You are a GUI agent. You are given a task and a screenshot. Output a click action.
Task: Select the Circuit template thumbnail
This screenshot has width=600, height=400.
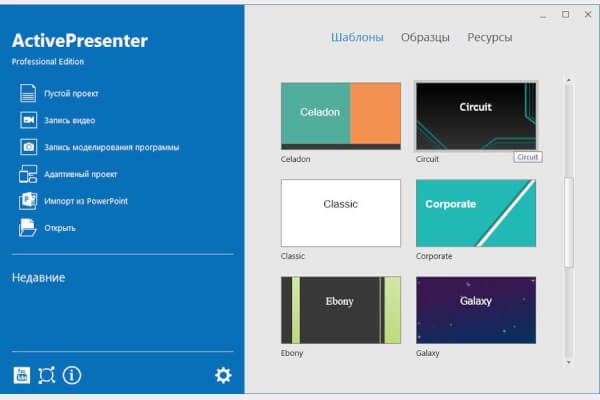click(476, 116)
